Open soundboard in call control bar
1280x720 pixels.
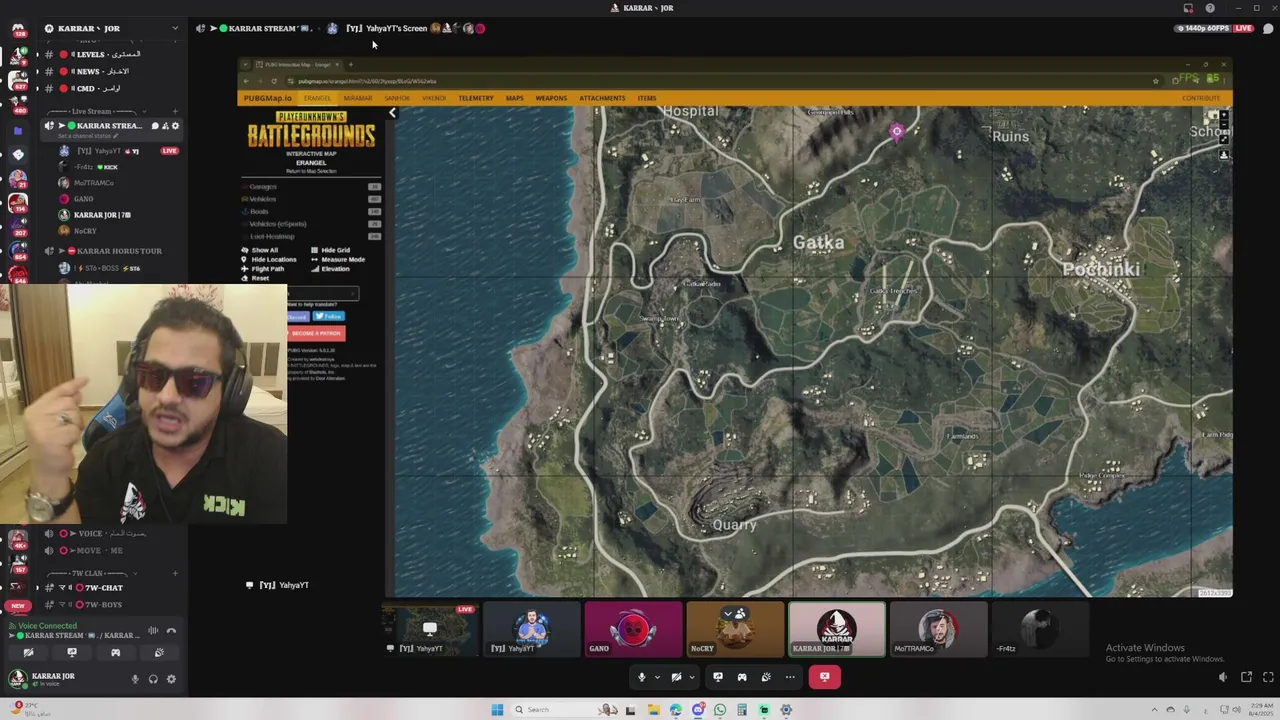pyautogui.click(x=766, y=677)
